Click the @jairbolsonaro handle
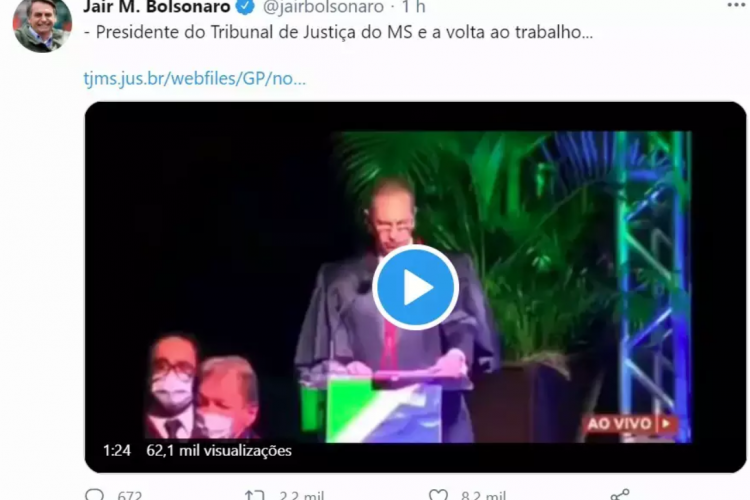 point(323,7)
